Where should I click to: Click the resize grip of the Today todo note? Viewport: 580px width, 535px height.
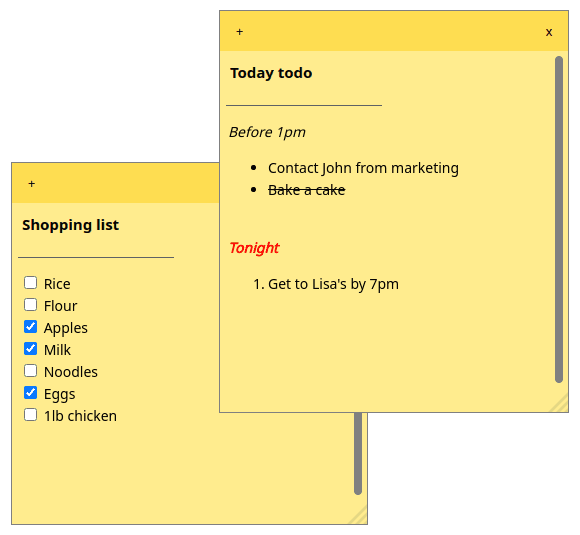tap(560, 404)
